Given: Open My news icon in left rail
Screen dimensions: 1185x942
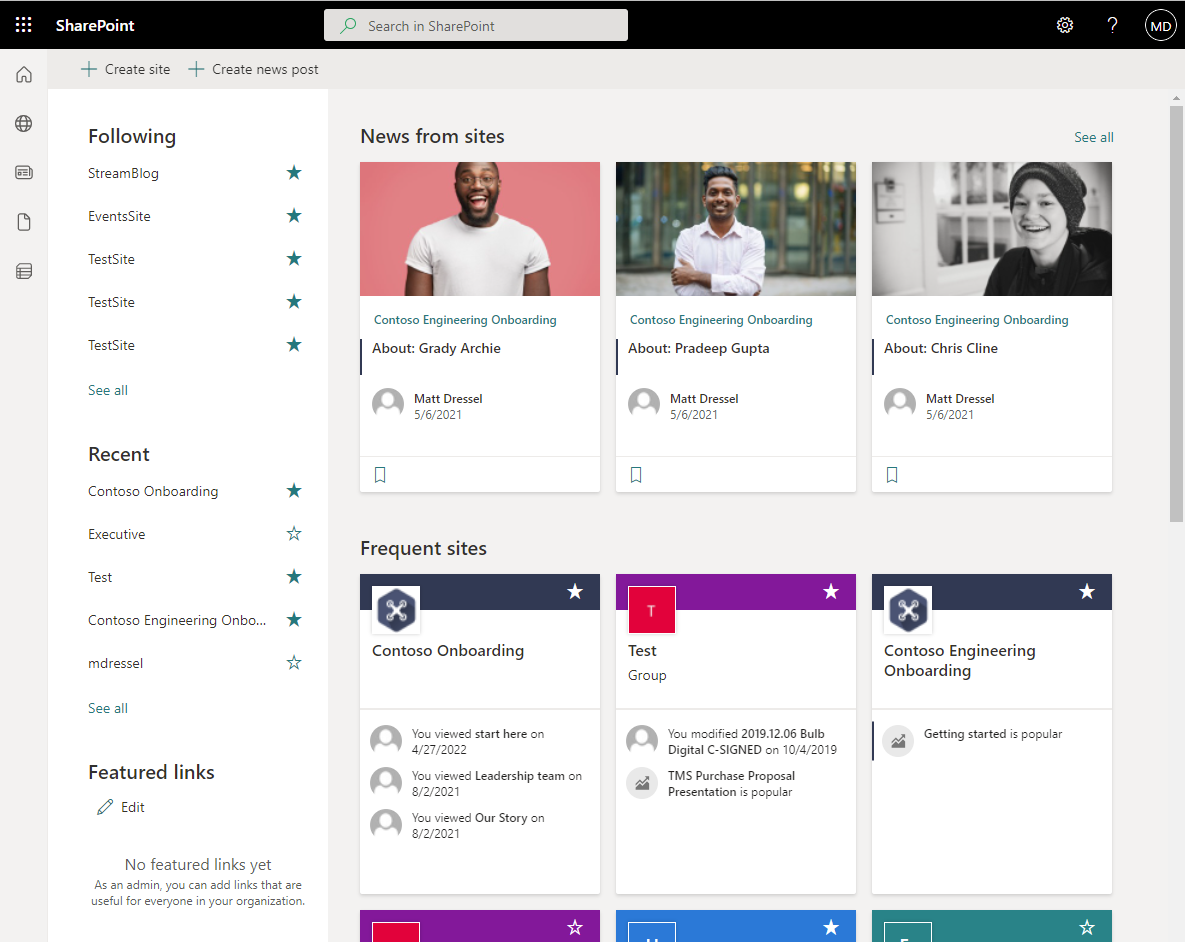Looking at the screenshot, I should 24,172.
